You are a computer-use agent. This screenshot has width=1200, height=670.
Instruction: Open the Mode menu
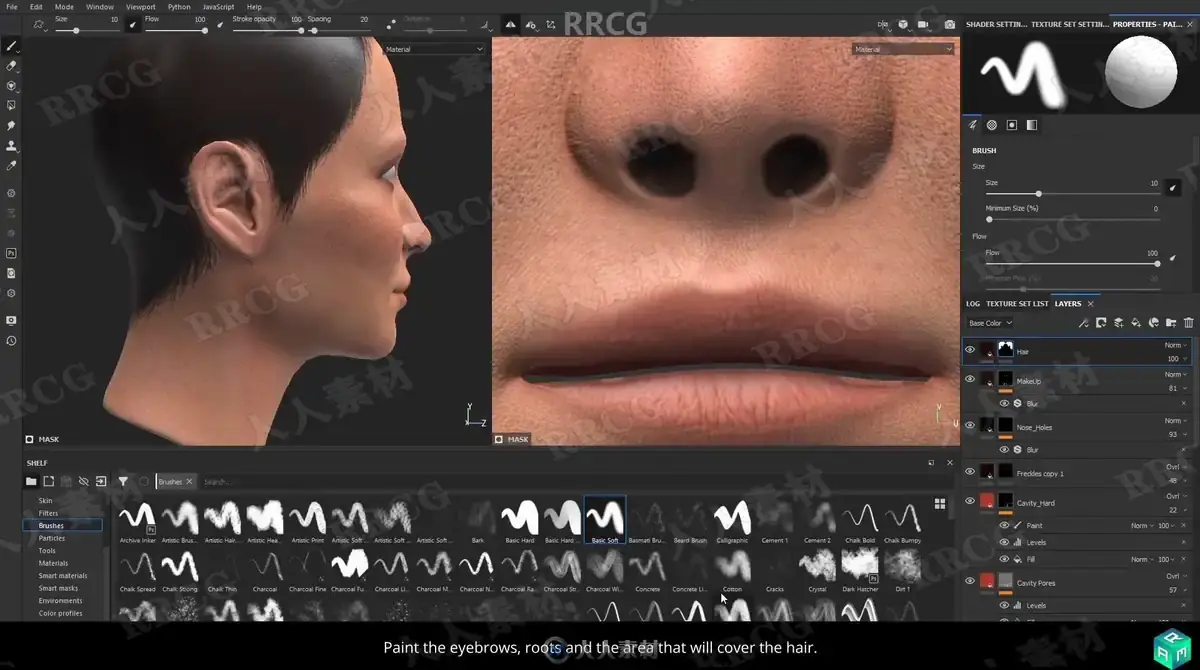click(64, 6)
